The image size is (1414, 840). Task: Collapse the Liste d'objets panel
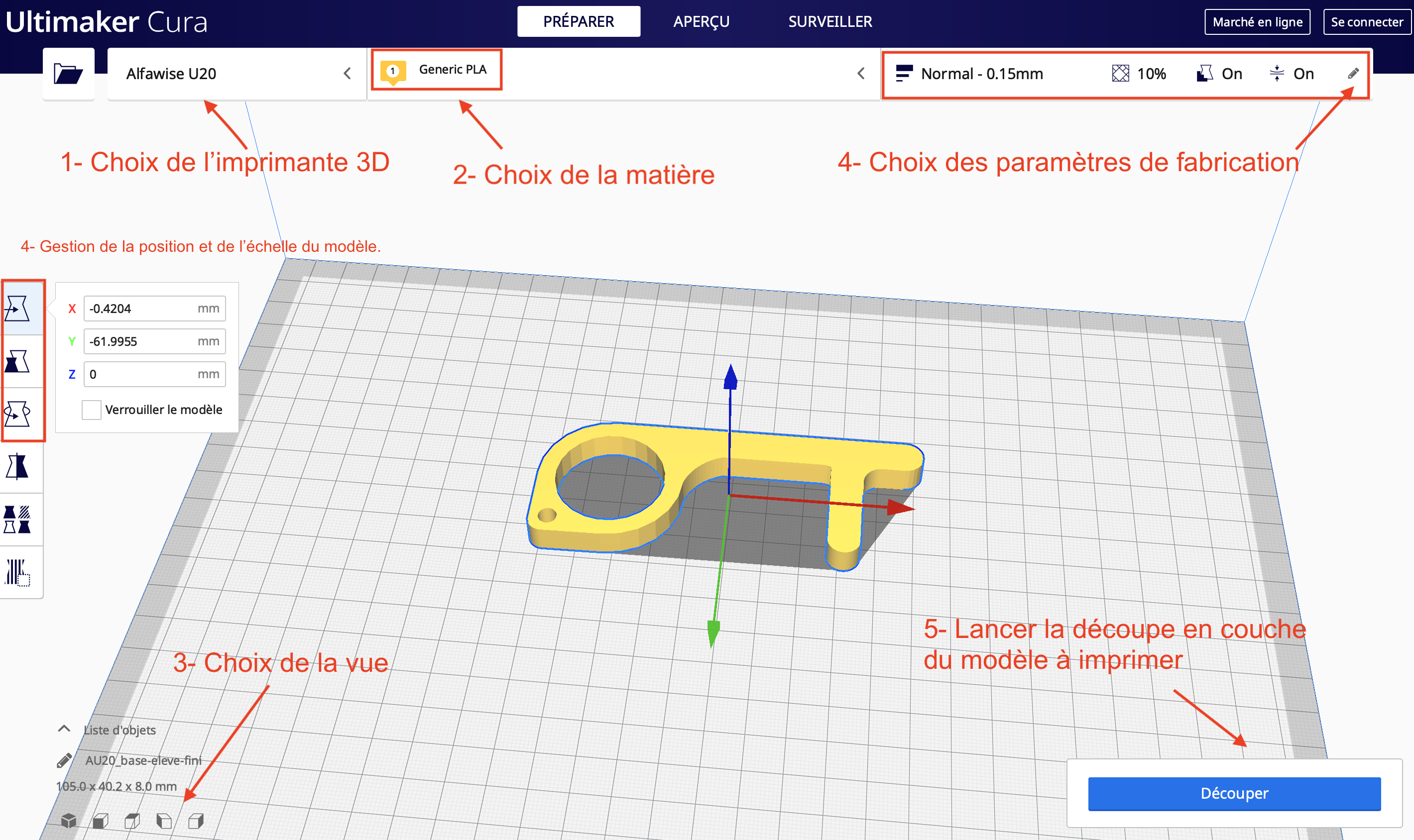(x=64, y=729)
